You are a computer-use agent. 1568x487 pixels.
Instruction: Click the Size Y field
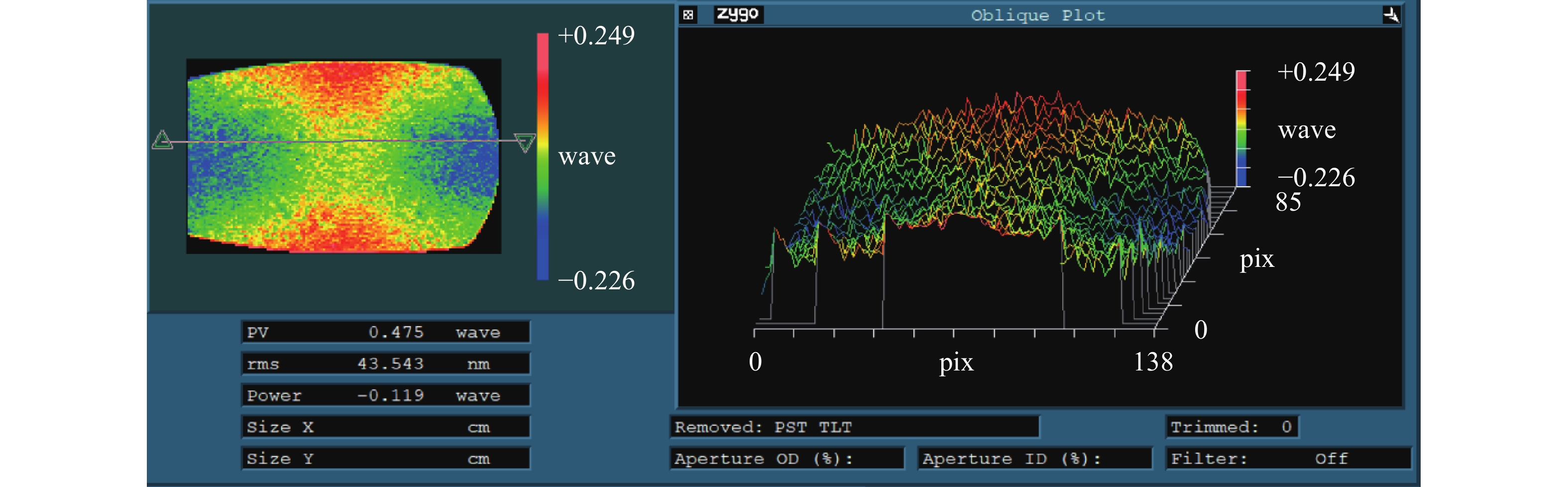coord(385,459)
